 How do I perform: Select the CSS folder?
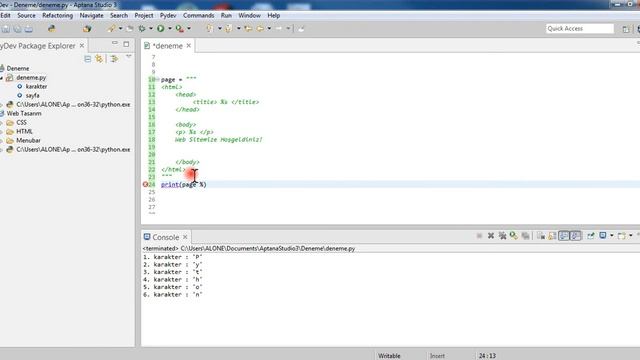pyautogui.click(x=21, y=122)
